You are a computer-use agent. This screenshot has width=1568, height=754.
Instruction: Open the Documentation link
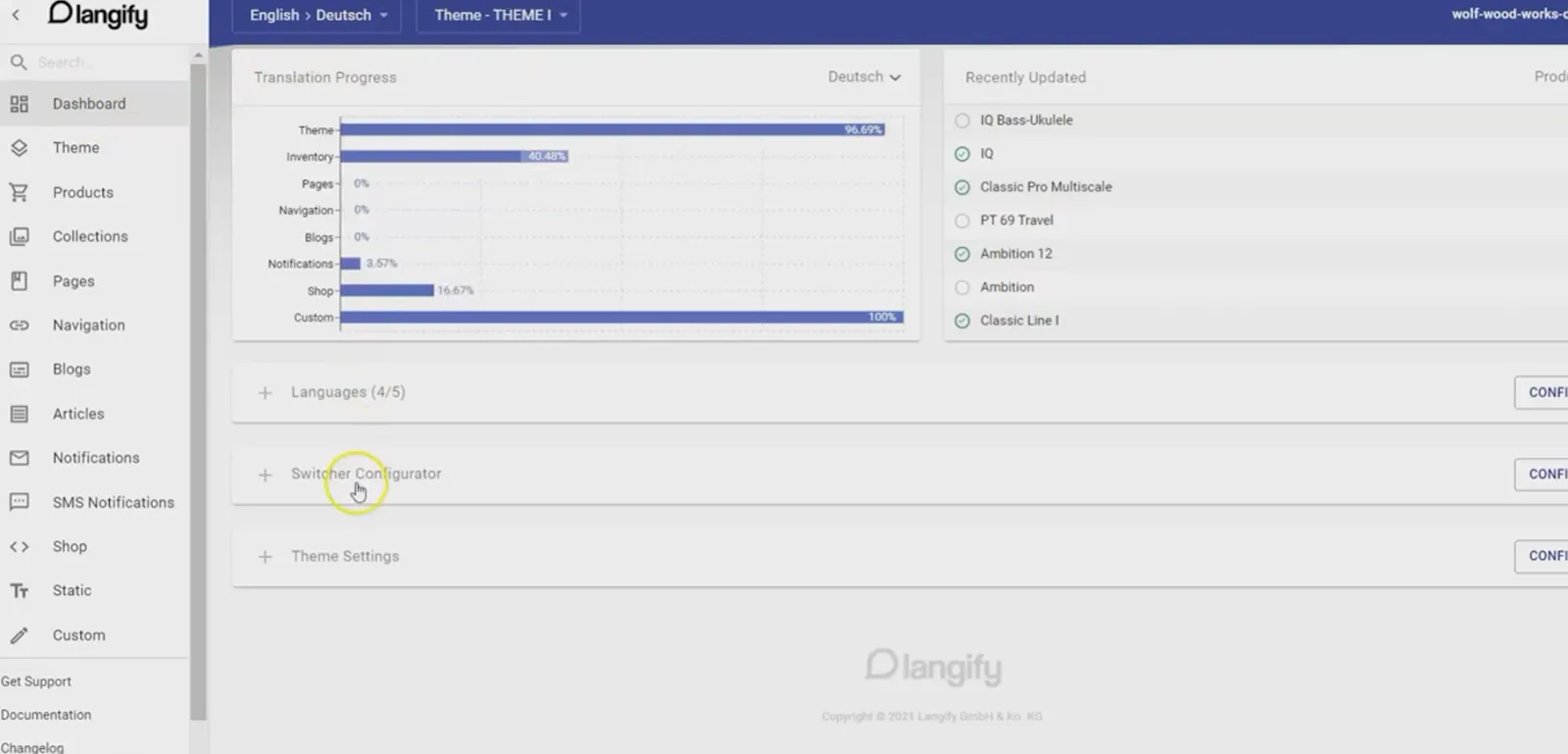point(46,715)
